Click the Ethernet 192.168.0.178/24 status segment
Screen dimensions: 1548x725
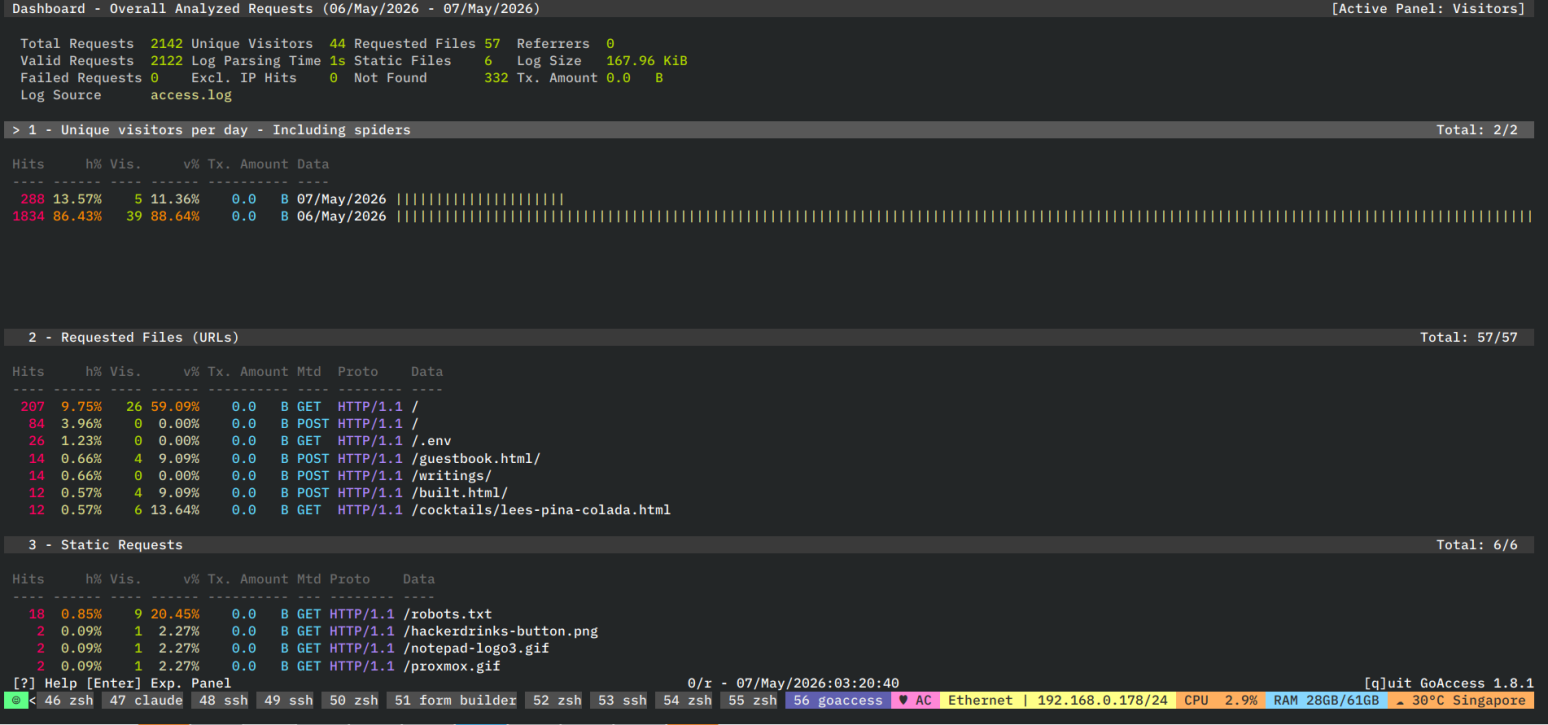pyautogui.click(x=1058, y=701)
